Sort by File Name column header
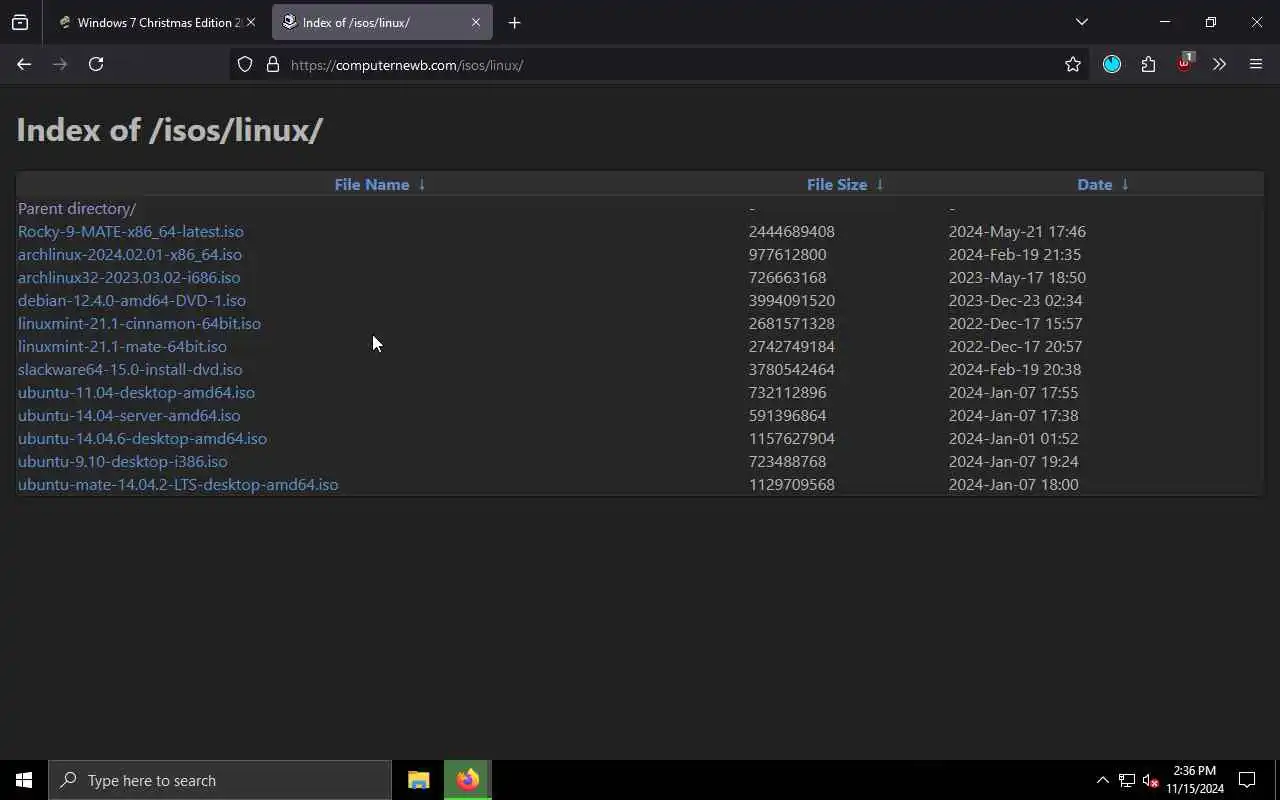This screenshot has height=800, width=1280. tap(372, 184)
